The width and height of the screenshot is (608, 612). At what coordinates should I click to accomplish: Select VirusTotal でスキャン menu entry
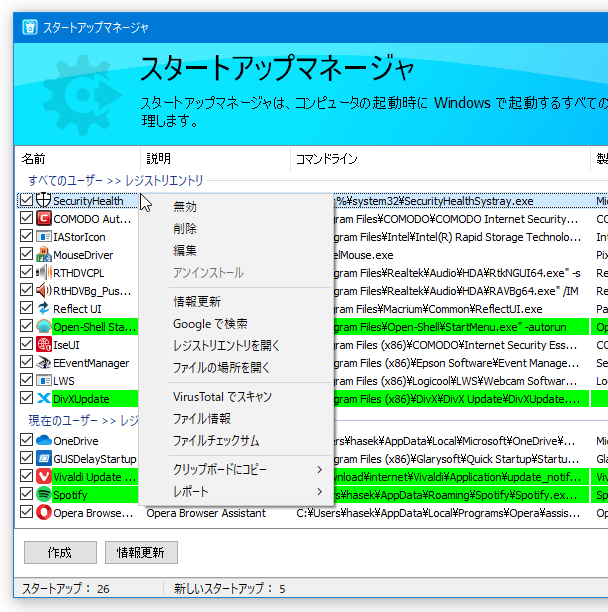[236, 397]
